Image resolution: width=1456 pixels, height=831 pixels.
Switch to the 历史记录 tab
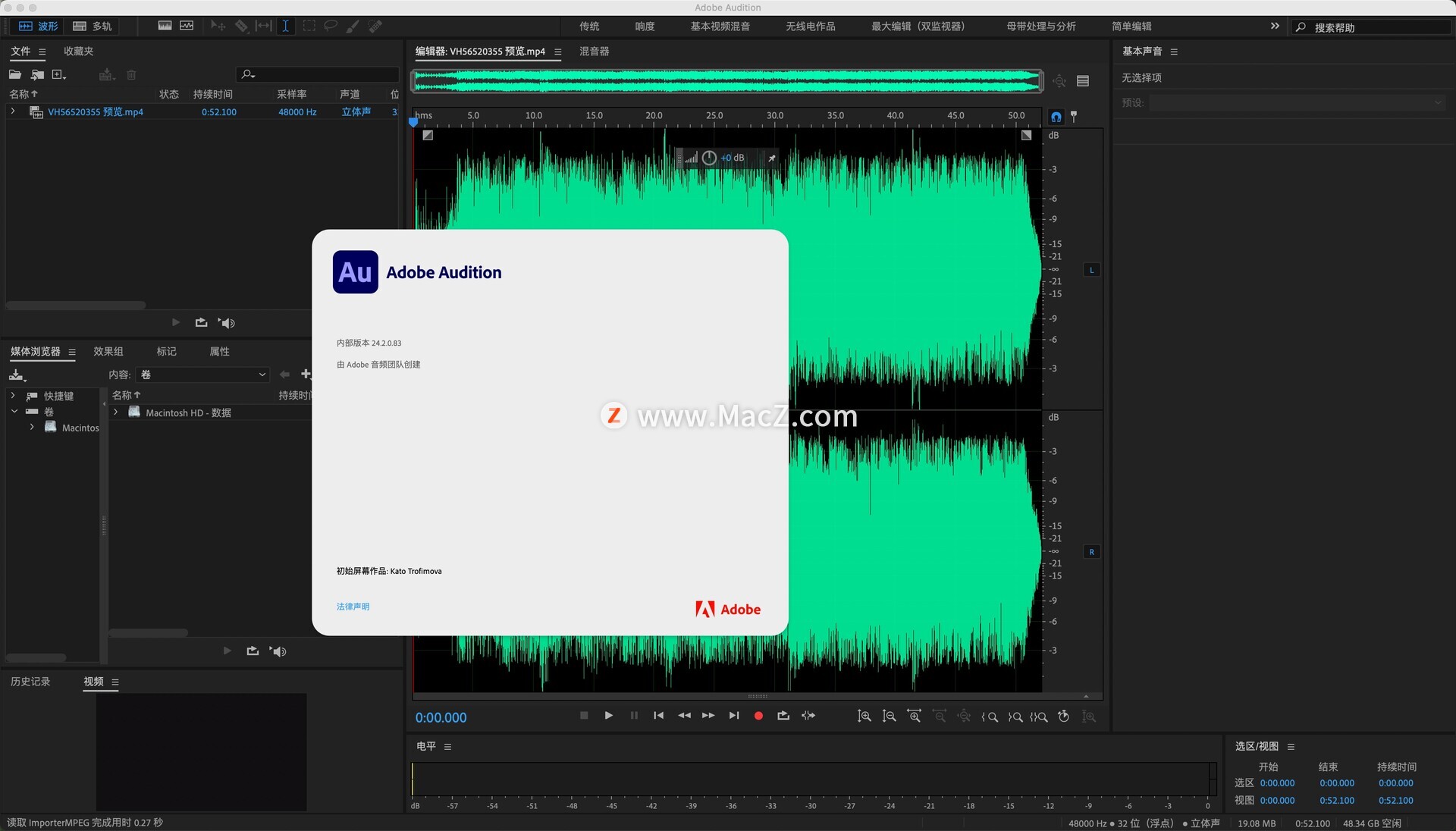[x=30, y=682]
